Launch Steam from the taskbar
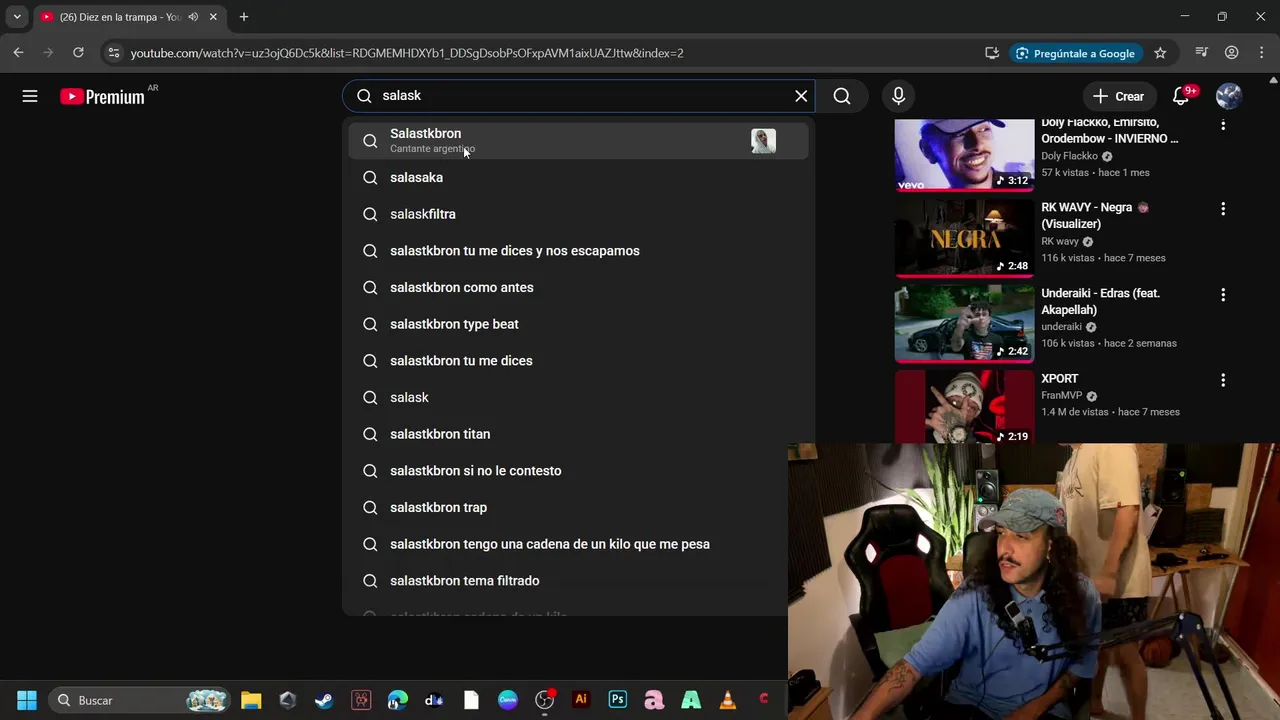 coord(324,700)
